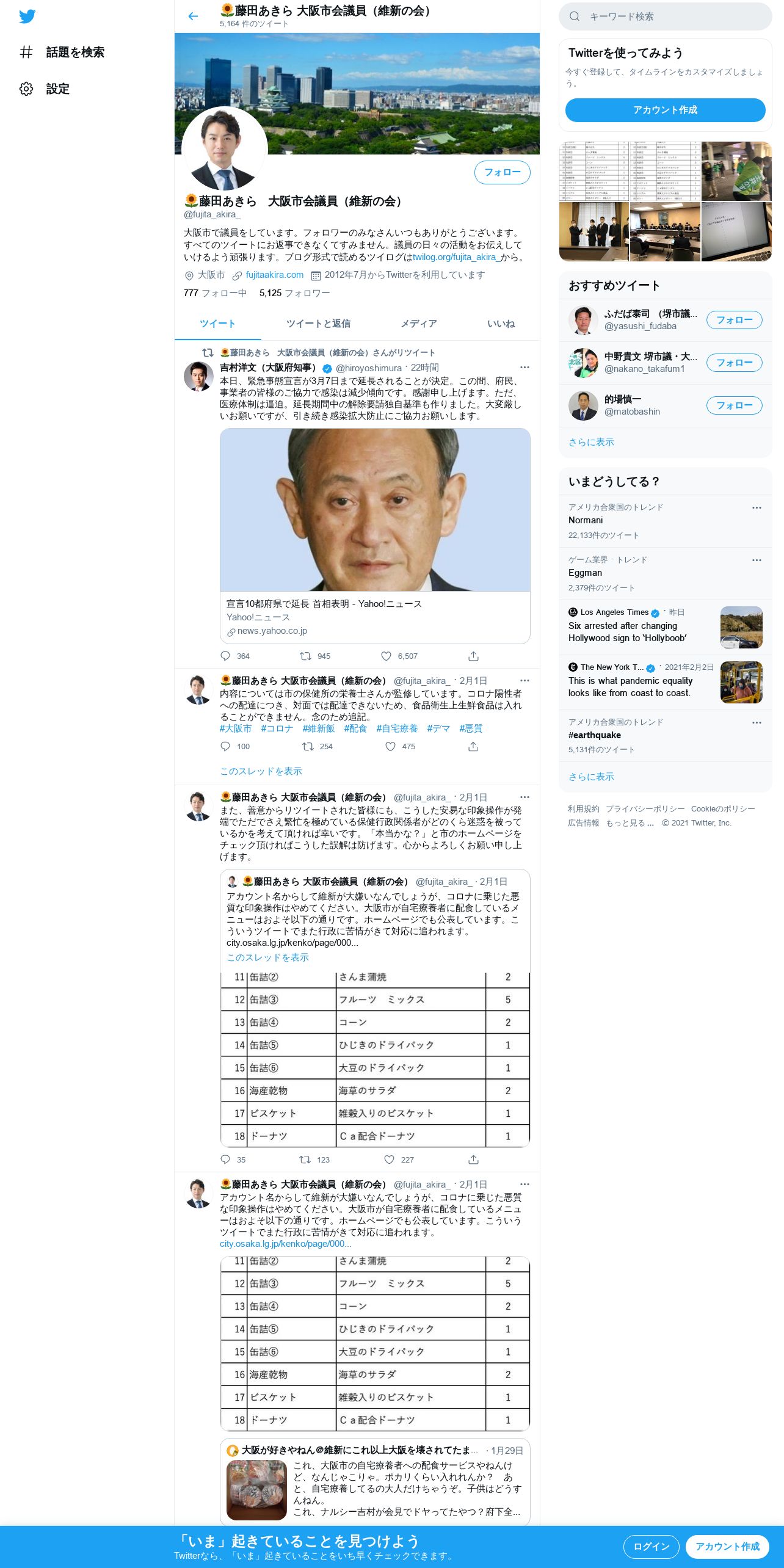Like the Yoshimura tweet with 6,507 likes
This screenshot has height=1568, width=784.
pos(386,656)
